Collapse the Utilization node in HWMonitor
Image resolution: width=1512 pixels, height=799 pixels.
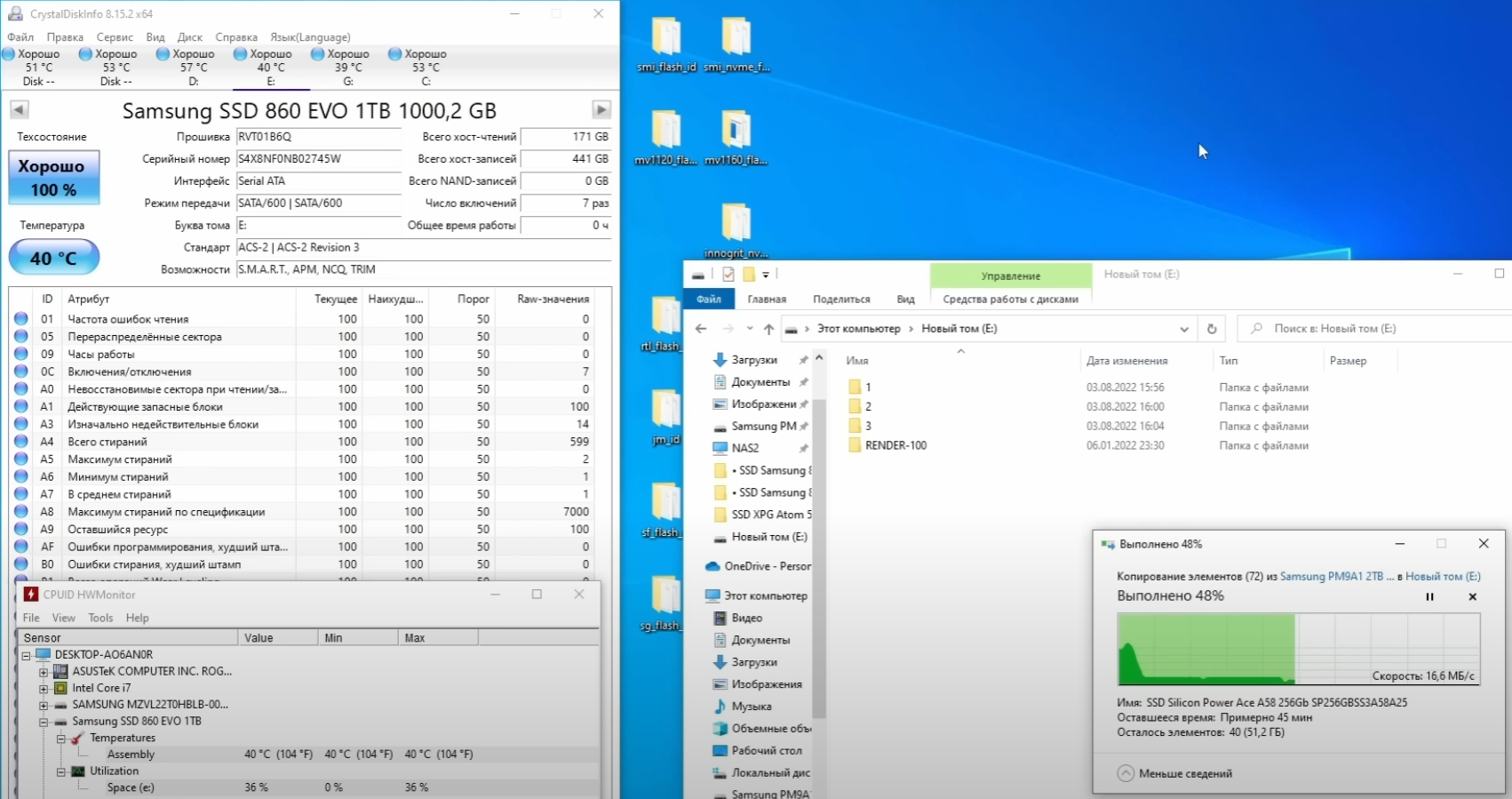point(61,771)
